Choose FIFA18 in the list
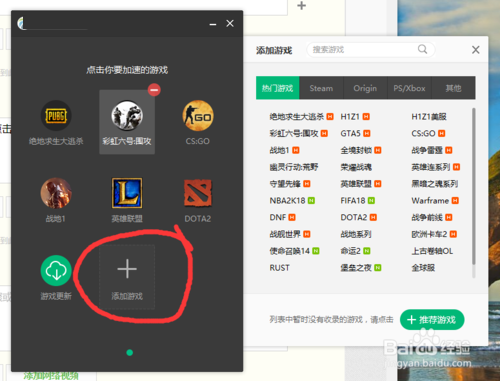The height and width of the screenshot is (381, 500). [x=353, y=201]
